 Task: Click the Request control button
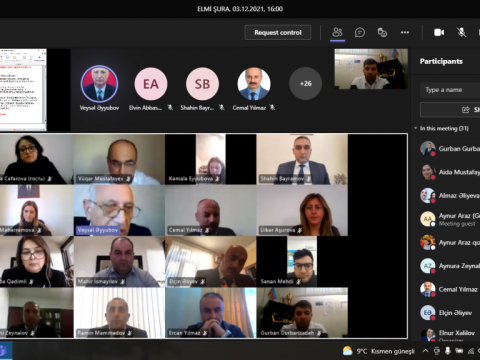pos(278,32)
